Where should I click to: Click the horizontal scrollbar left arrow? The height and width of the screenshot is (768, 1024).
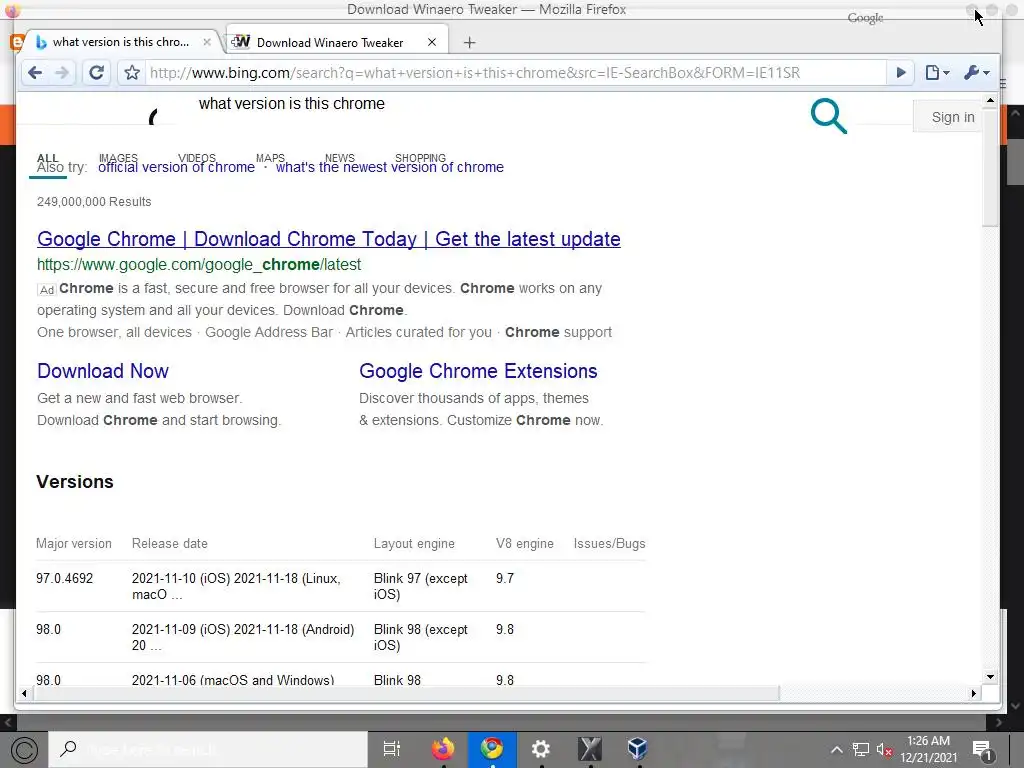click(x=24, y=694)
